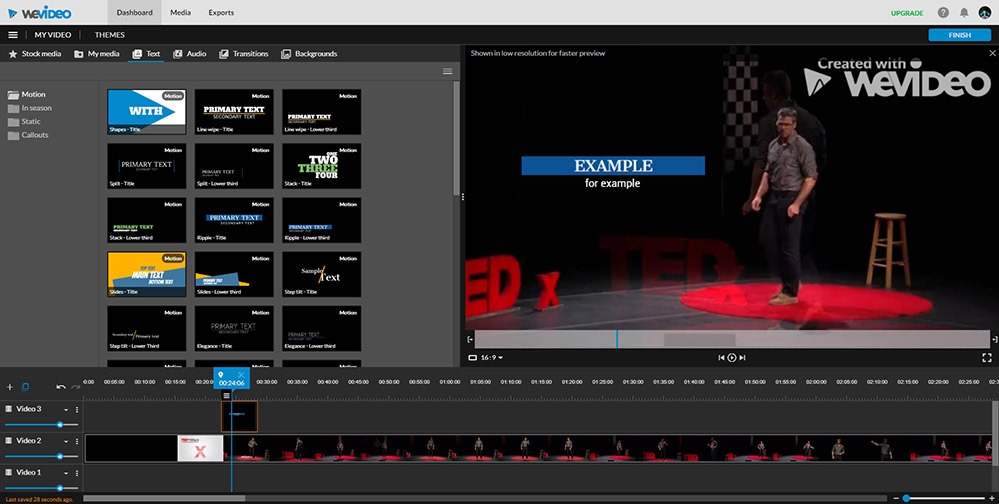Open the help question mark icon
Screen dimensions: 999x504
(944, 13)
